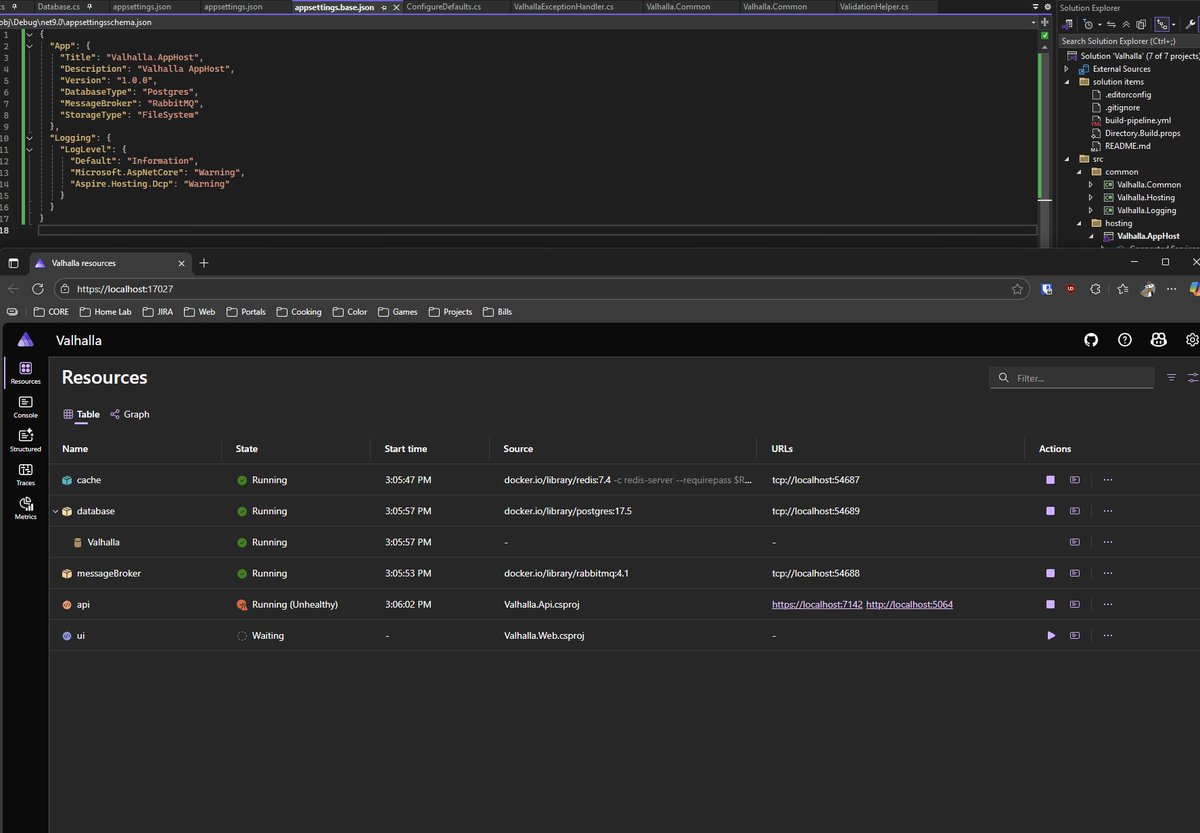The height and width of the screenshot is (833, 1200).
Task: Focus the Filter resources input
Action: (x=1070, y=378)
